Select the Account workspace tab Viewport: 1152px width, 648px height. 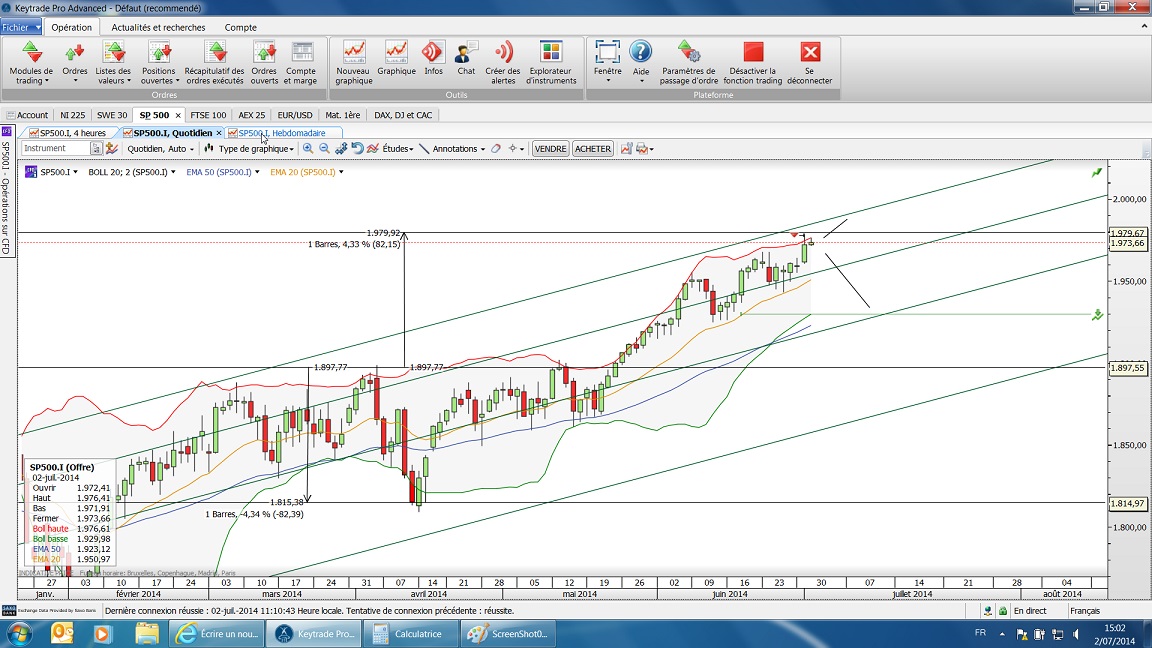(28, 115)
